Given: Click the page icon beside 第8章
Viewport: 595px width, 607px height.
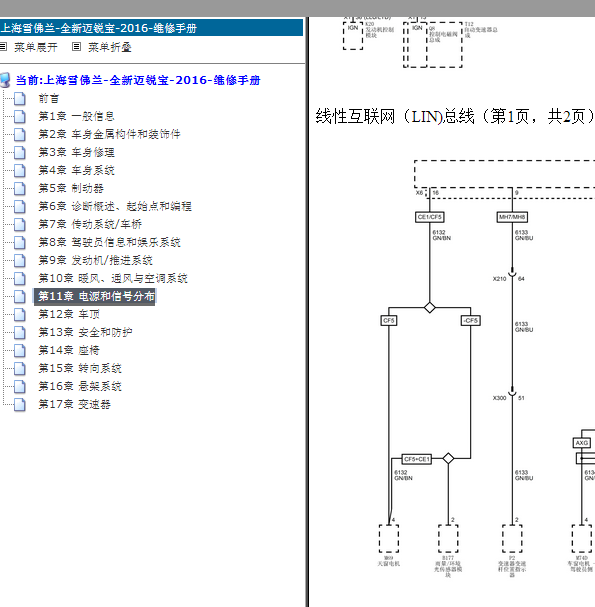Looking at the screenshot, I should 20,243.
